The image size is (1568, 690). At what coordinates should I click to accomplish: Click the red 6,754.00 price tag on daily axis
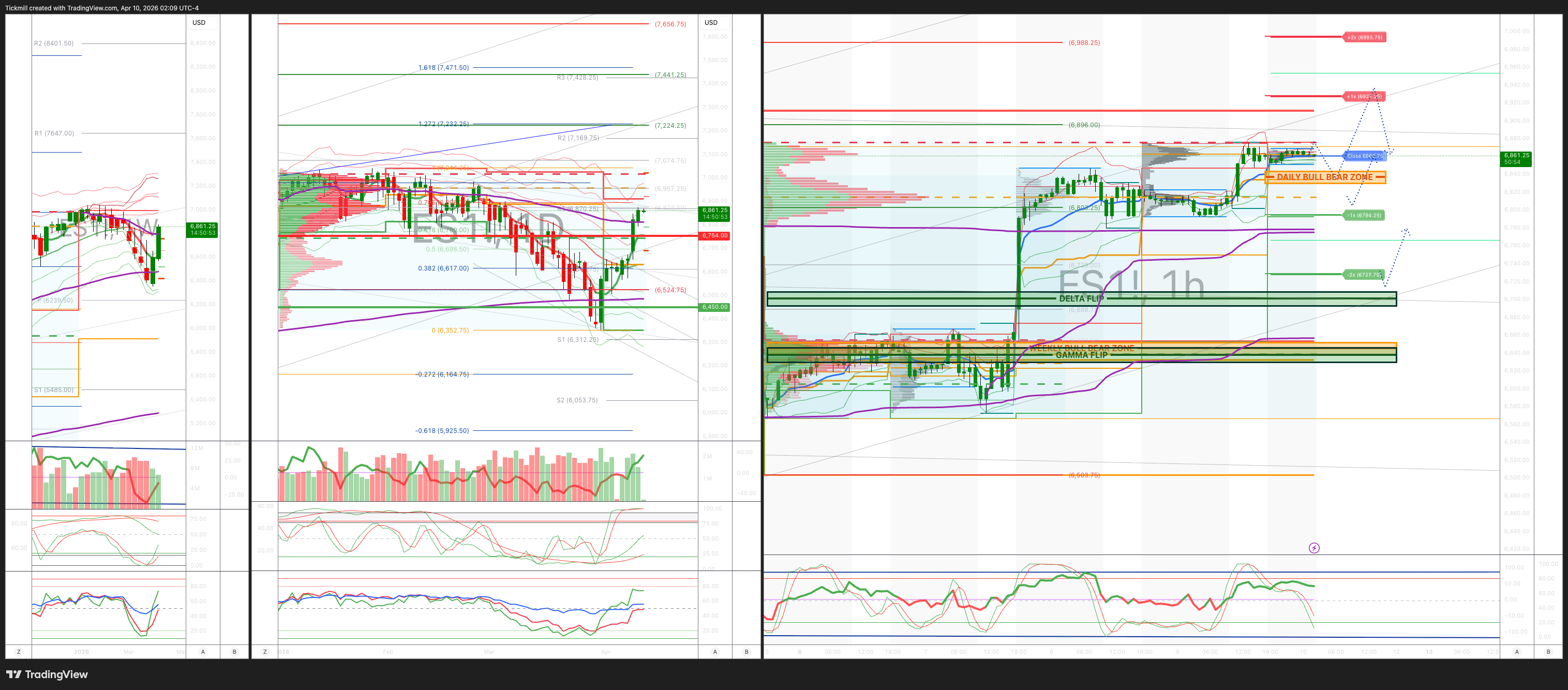coord(714,235)
